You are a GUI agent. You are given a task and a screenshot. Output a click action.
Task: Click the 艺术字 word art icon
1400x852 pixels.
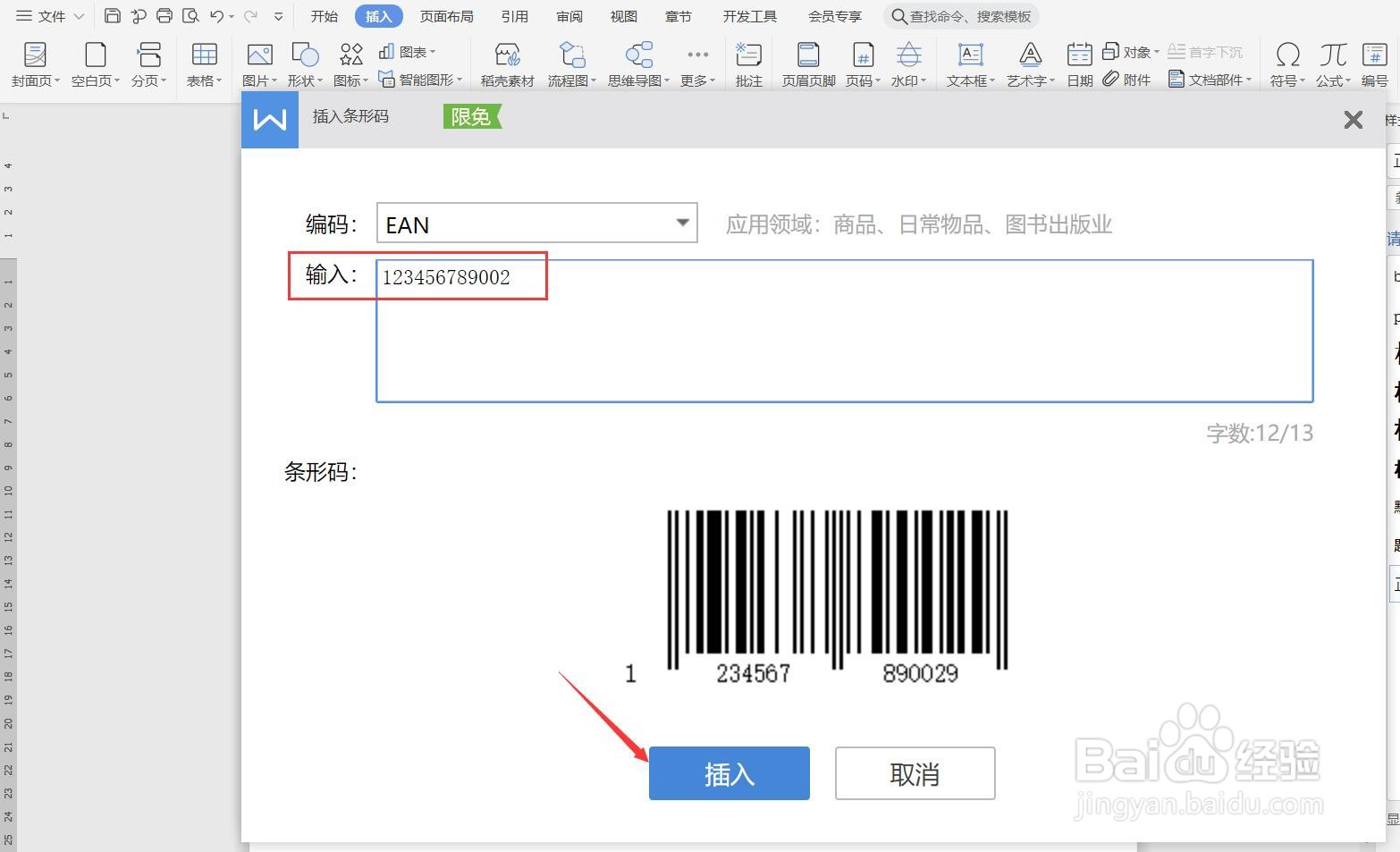click(x=1030, y=55)
